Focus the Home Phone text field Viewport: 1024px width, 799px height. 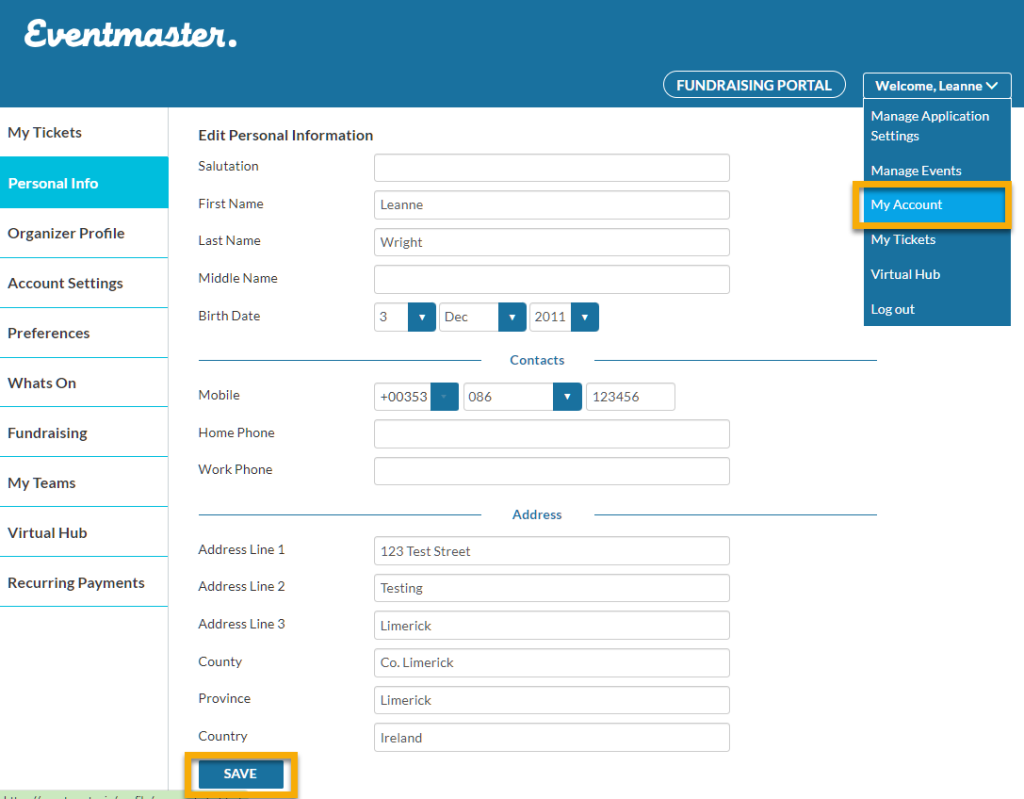coord(552,434)
